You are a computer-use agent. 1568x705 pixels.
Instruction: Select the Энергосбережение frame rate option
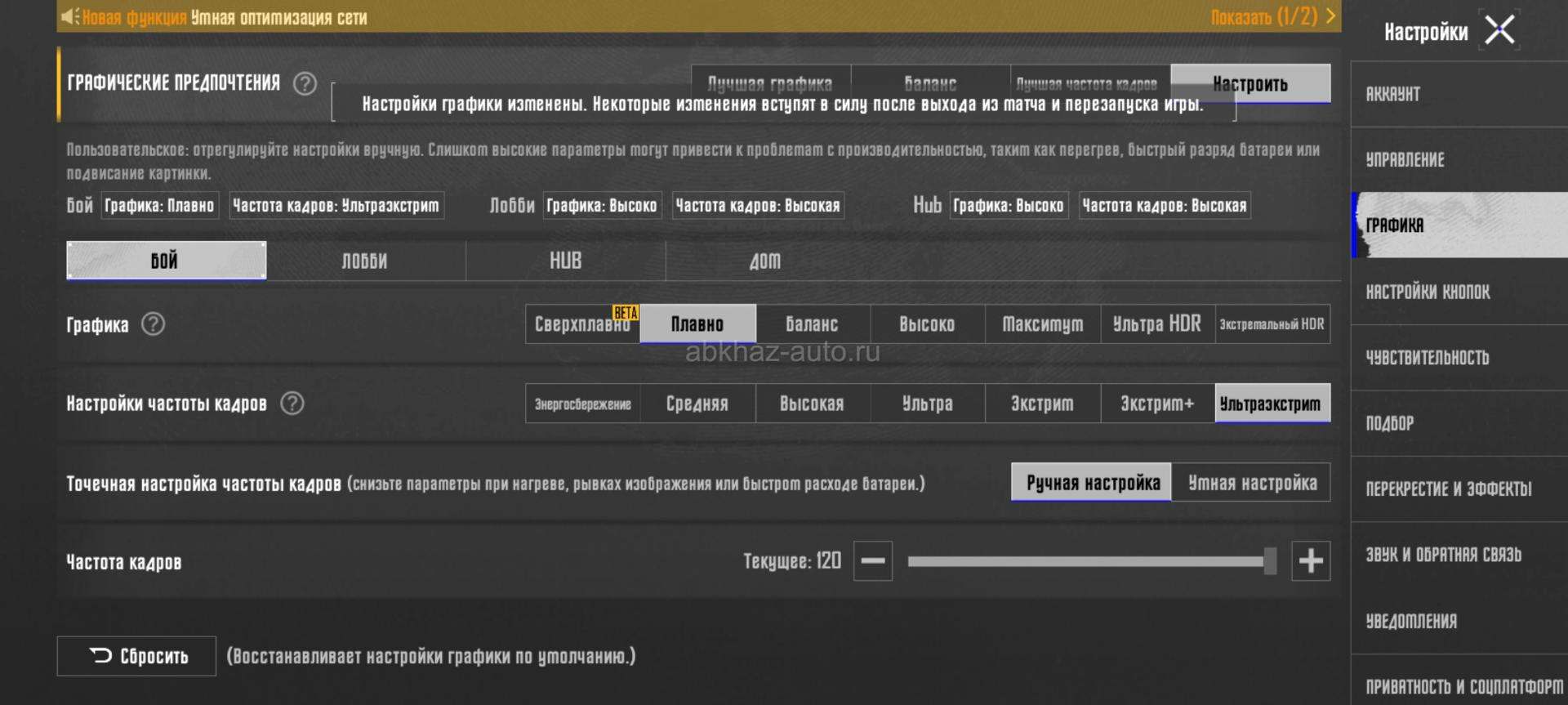(582, 404)
